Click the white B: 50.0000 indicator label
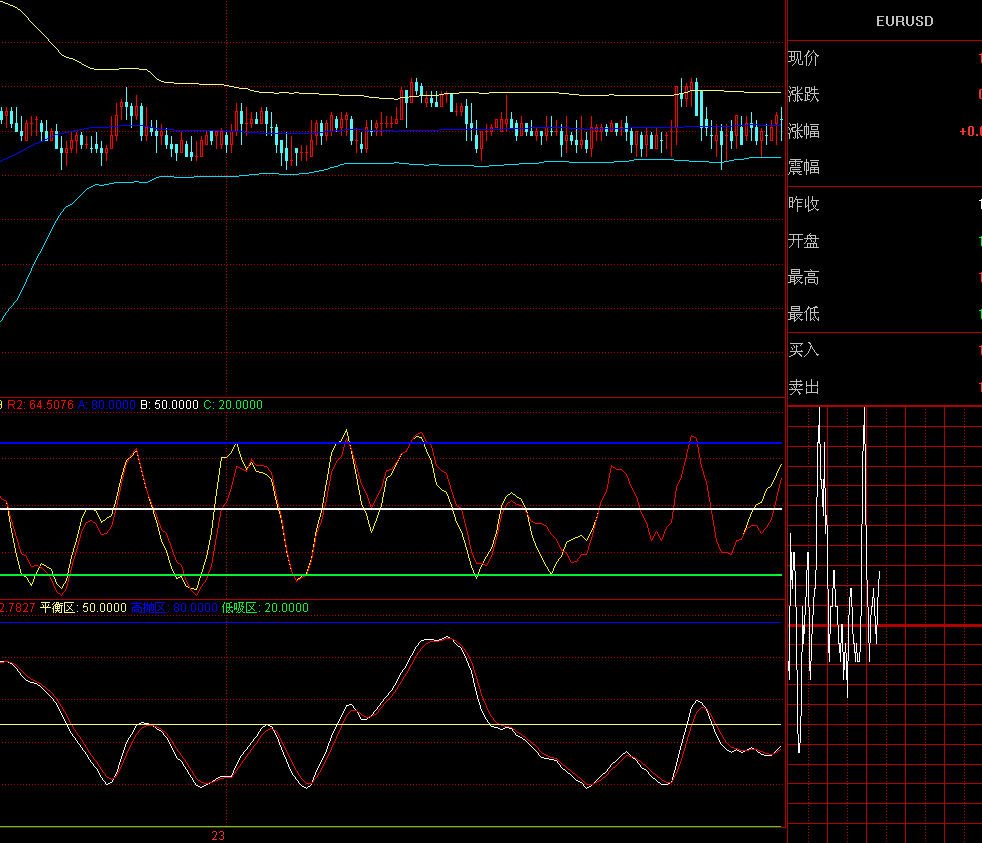 [168, 405]
